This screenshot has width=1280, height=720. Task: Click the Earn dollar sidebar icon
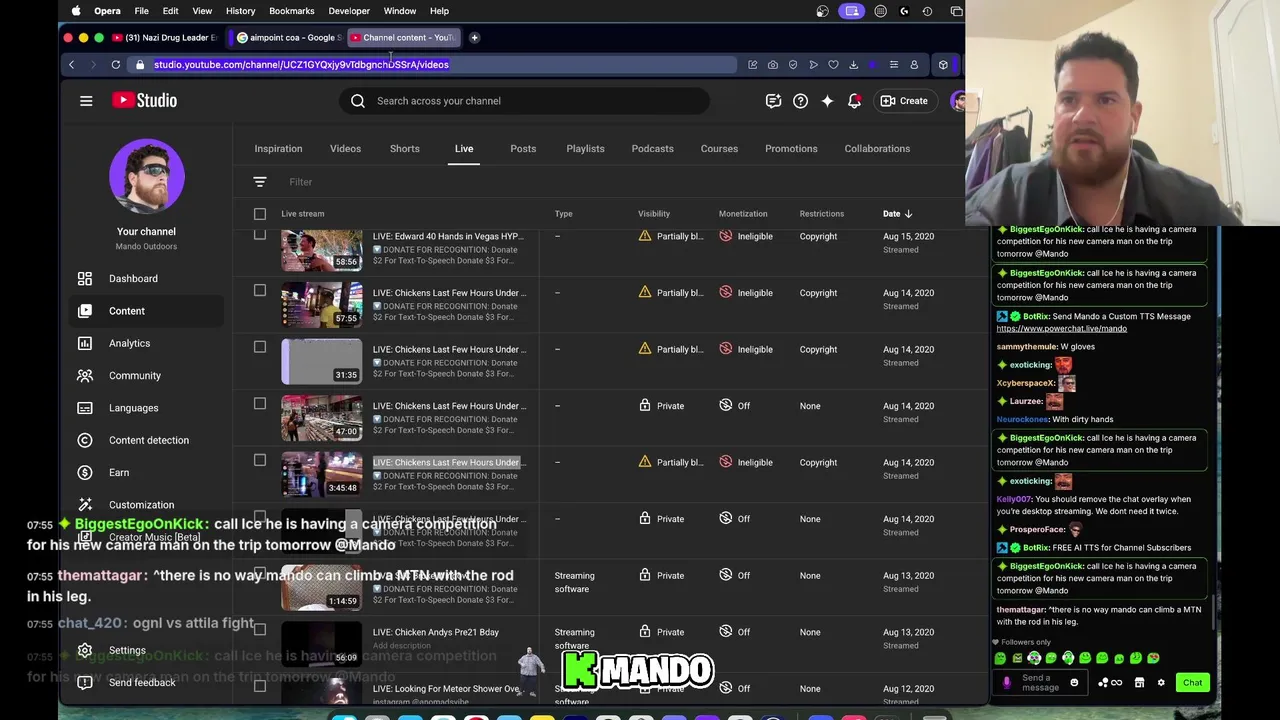tap(85, 472)
